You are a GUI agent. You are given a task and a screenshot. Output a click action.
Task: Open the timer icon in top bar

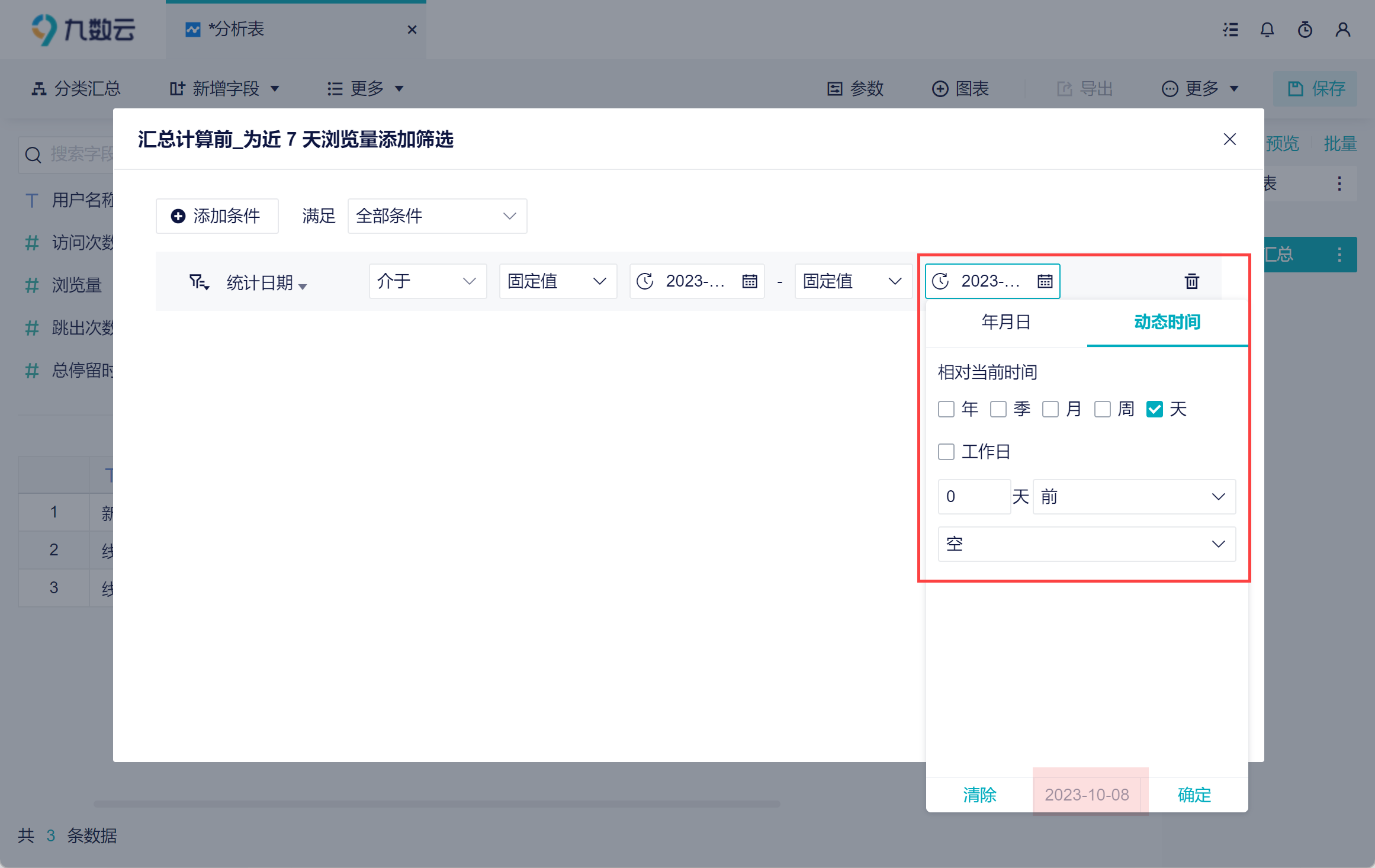coord(1305,30)
